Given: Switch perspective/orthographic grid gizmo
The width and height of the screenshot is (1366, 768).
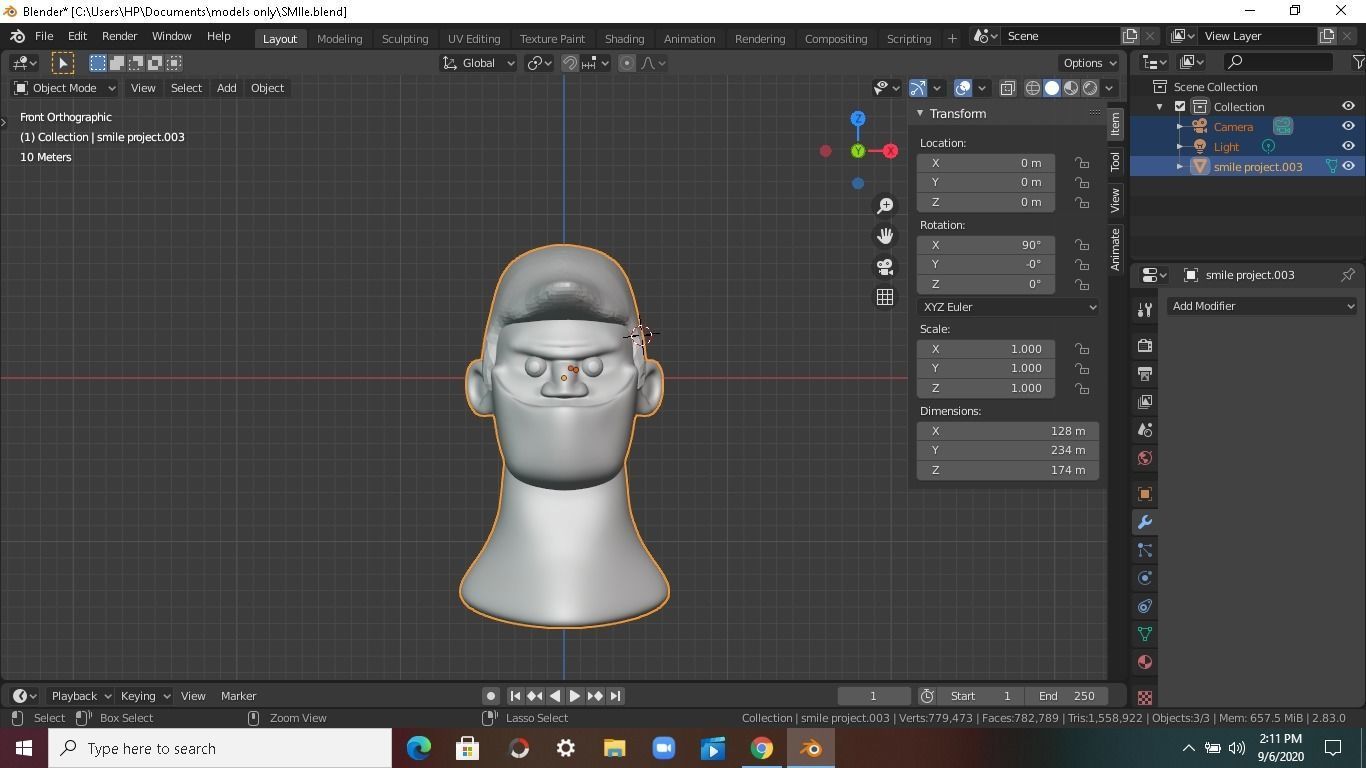Looking at the screenshot, I should click(x=885, y=297).
